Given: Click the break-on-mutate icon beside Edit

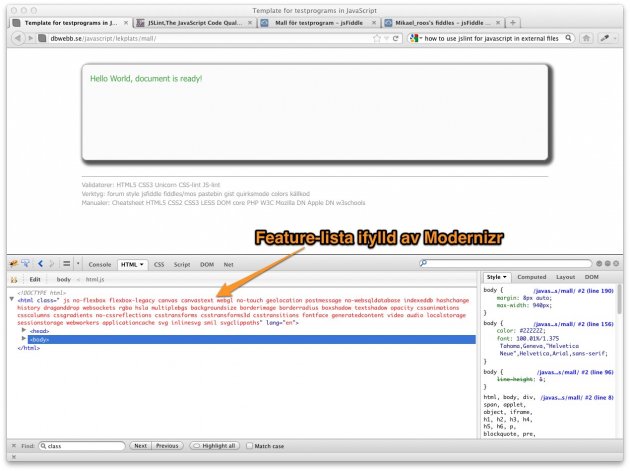Looking at the screenshot, I should pos(14,279).
